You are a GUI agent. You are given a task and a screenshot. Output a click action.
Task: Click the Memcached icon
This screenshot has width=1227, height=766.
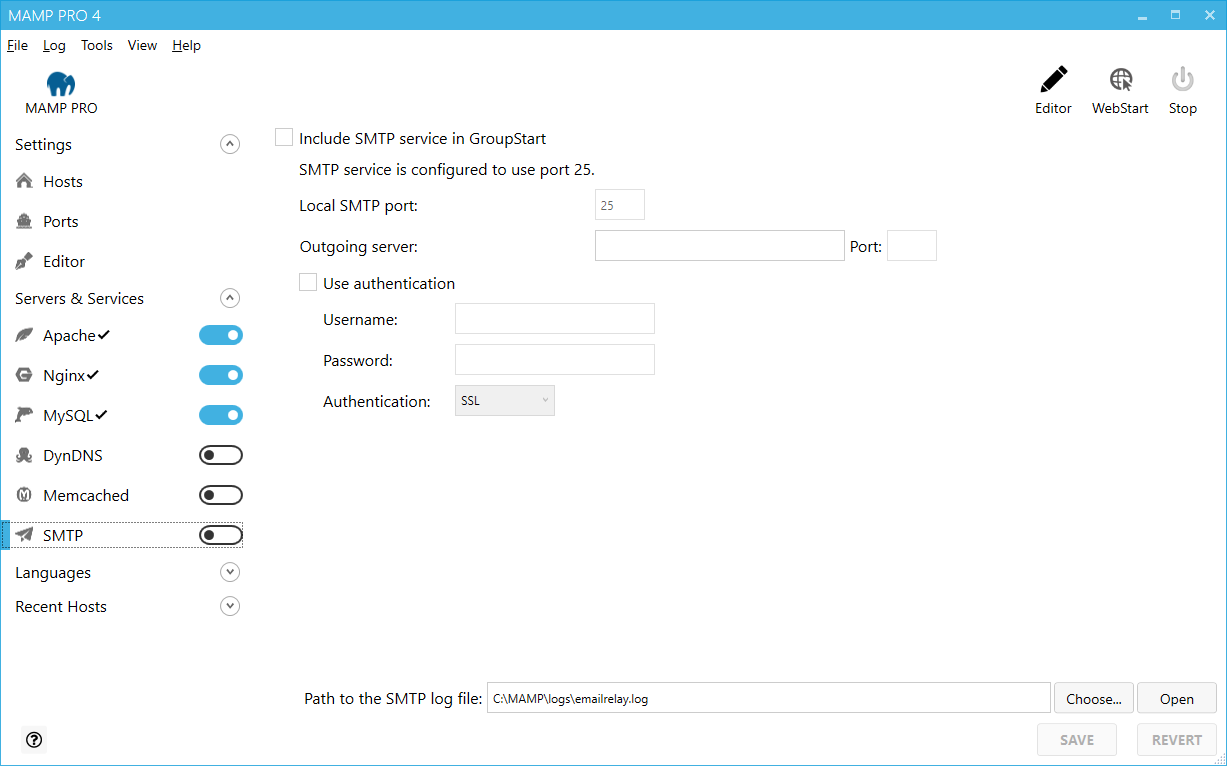point(25,495)
